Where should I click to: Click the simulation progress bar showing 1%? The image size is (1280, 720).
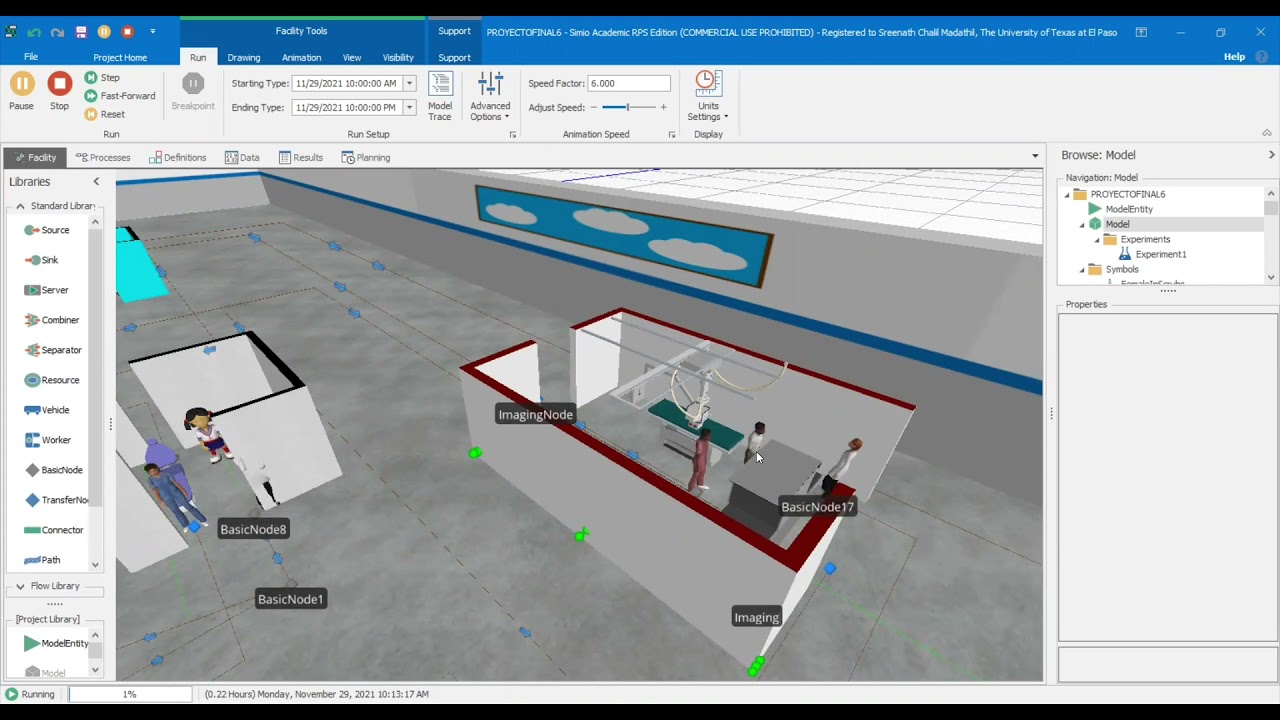click(130, 694)
